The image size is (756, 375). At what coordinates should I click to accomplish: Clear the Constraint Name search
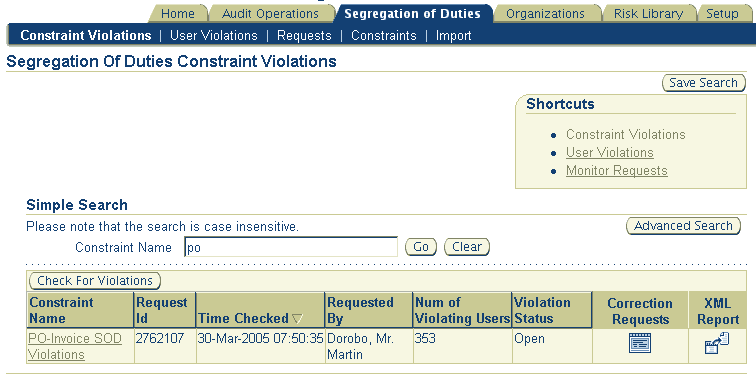click(467, 247)
